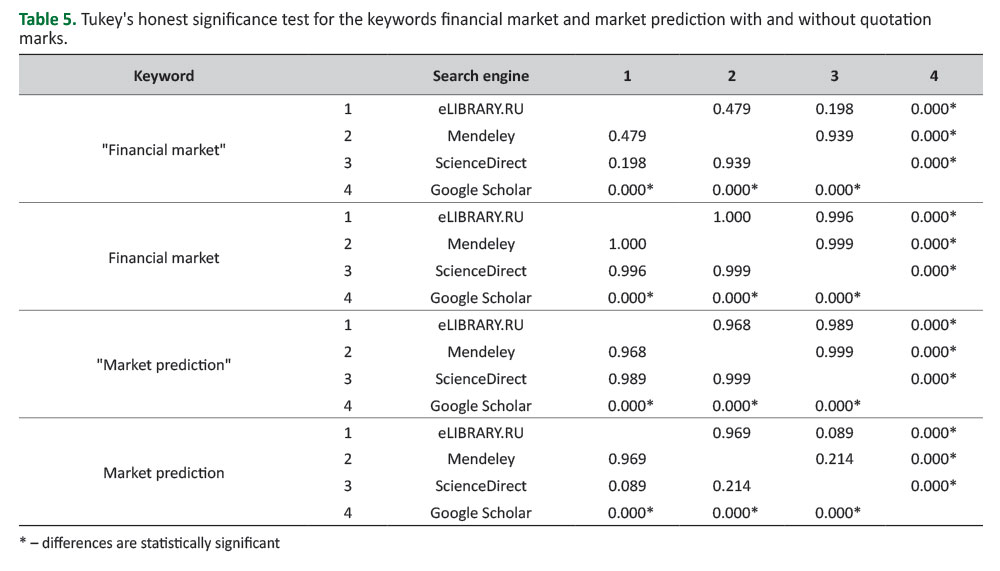
Task: Select 1.000 in the eLIBRARY.RU row
Action: coord(731,217)
